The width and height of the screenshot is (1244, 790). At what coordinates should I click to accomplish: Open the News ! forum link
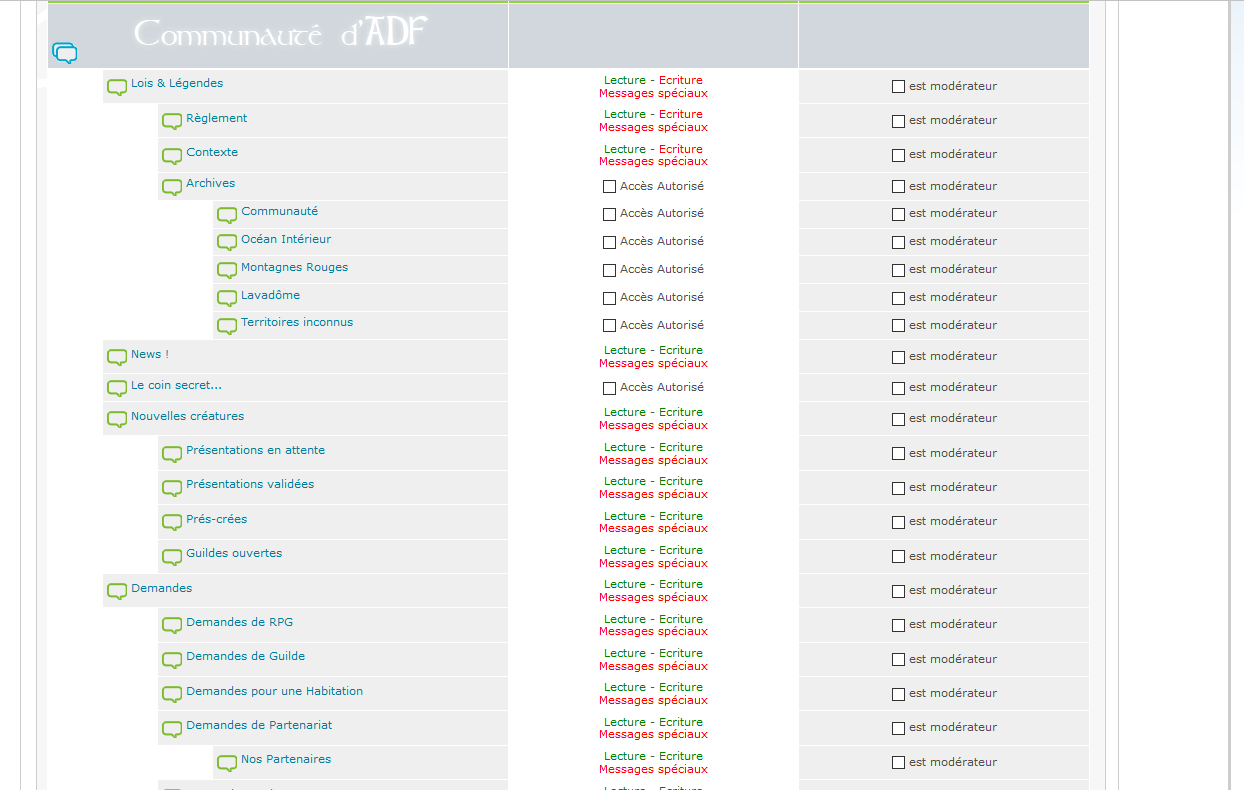[150, 354]
